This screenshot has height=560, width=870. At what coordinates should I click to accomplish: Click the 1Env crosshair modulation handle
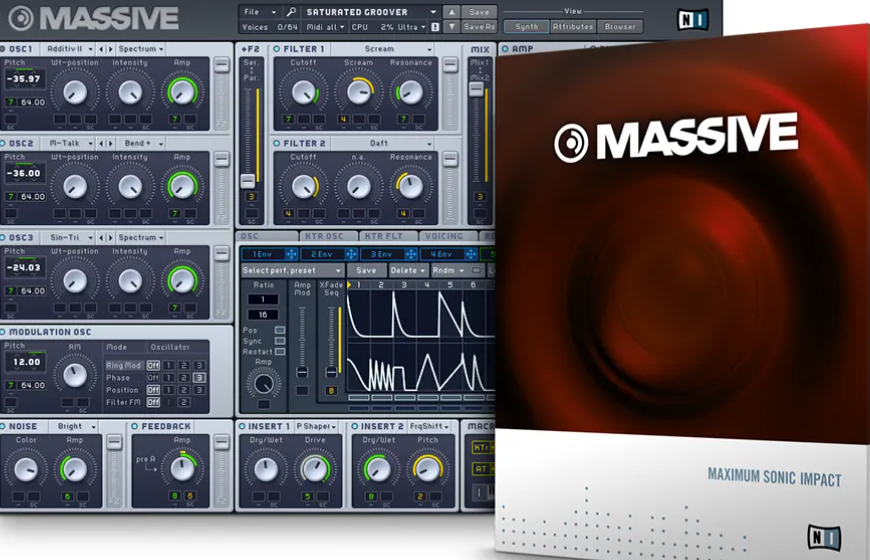tap(291, 254)
